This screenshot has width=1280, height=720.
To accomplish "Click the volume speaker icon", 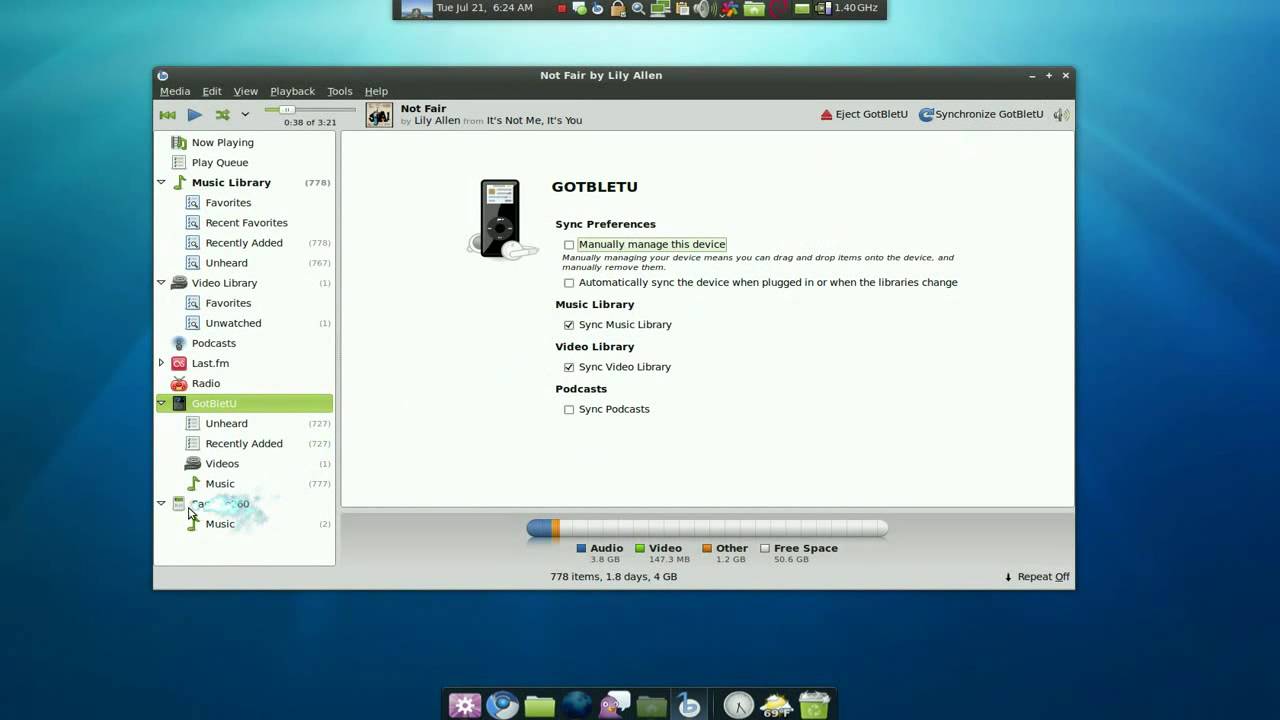I will click(1061, 115).
